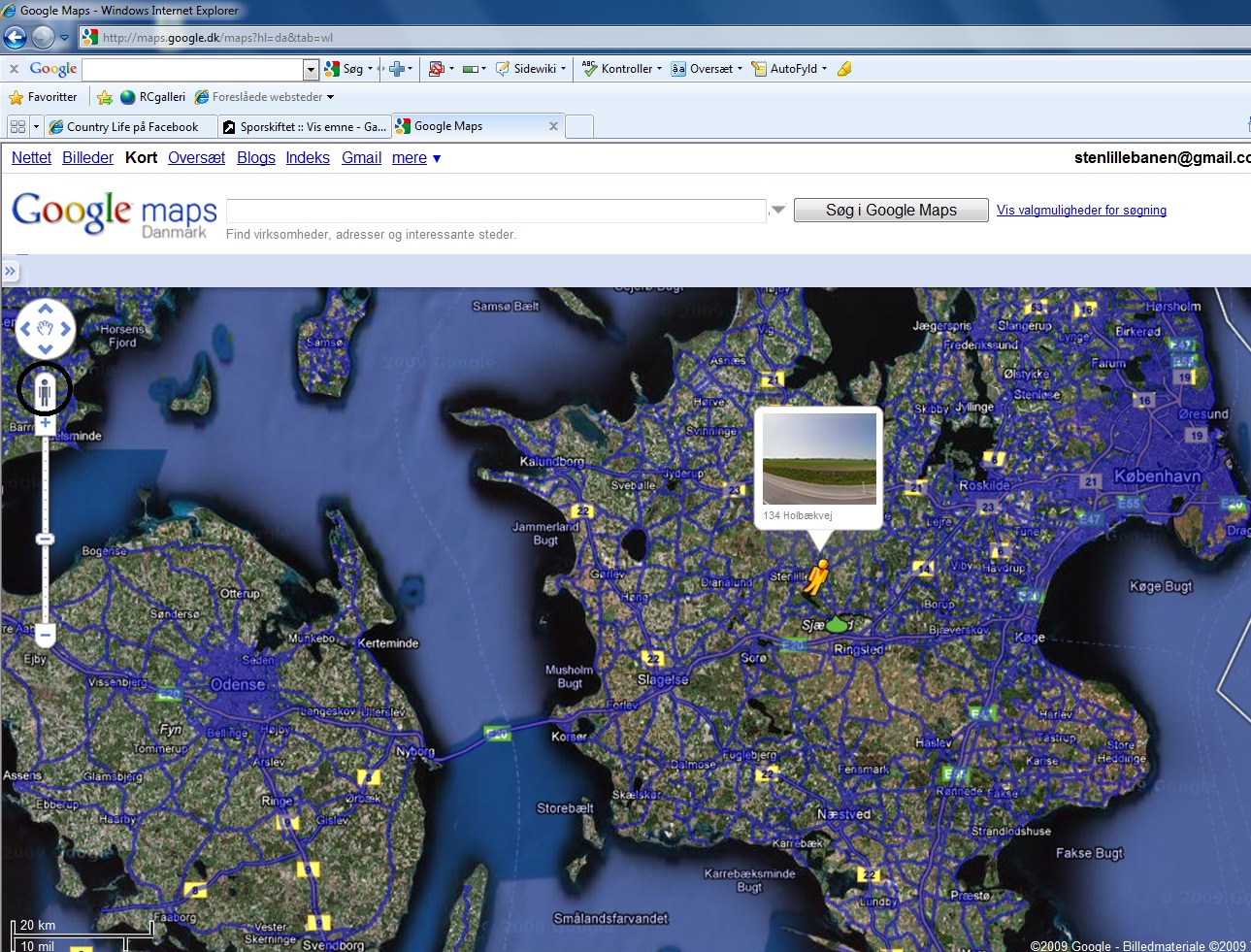Click the Oversæt link in Google navigation
Image resolution: width=1251 pixels, height=952 pixels.
click(196, 157)
